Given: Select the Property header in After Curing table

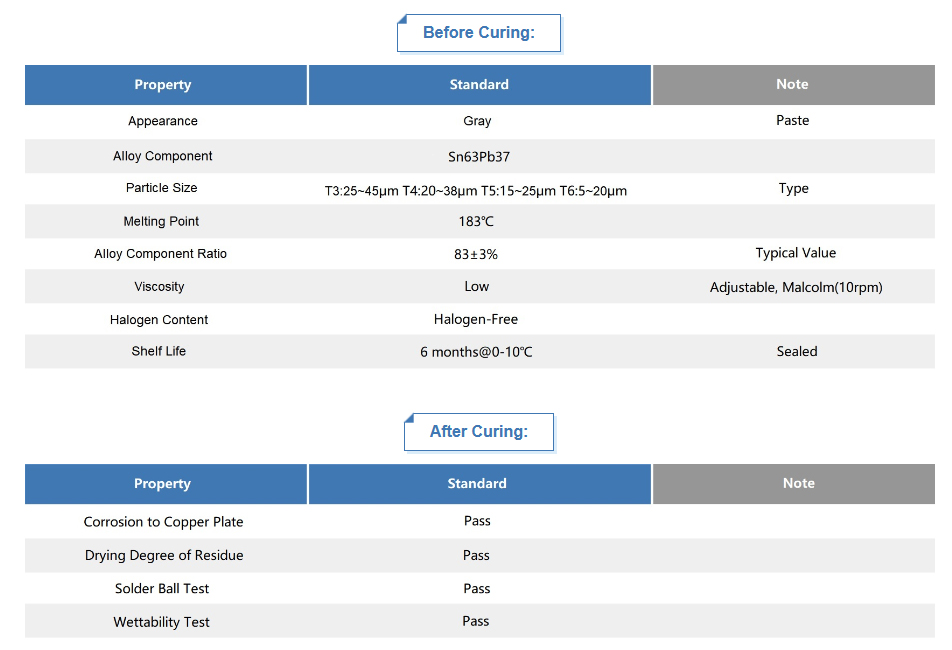Looking at the screenshot, I should tap(166, 484).
